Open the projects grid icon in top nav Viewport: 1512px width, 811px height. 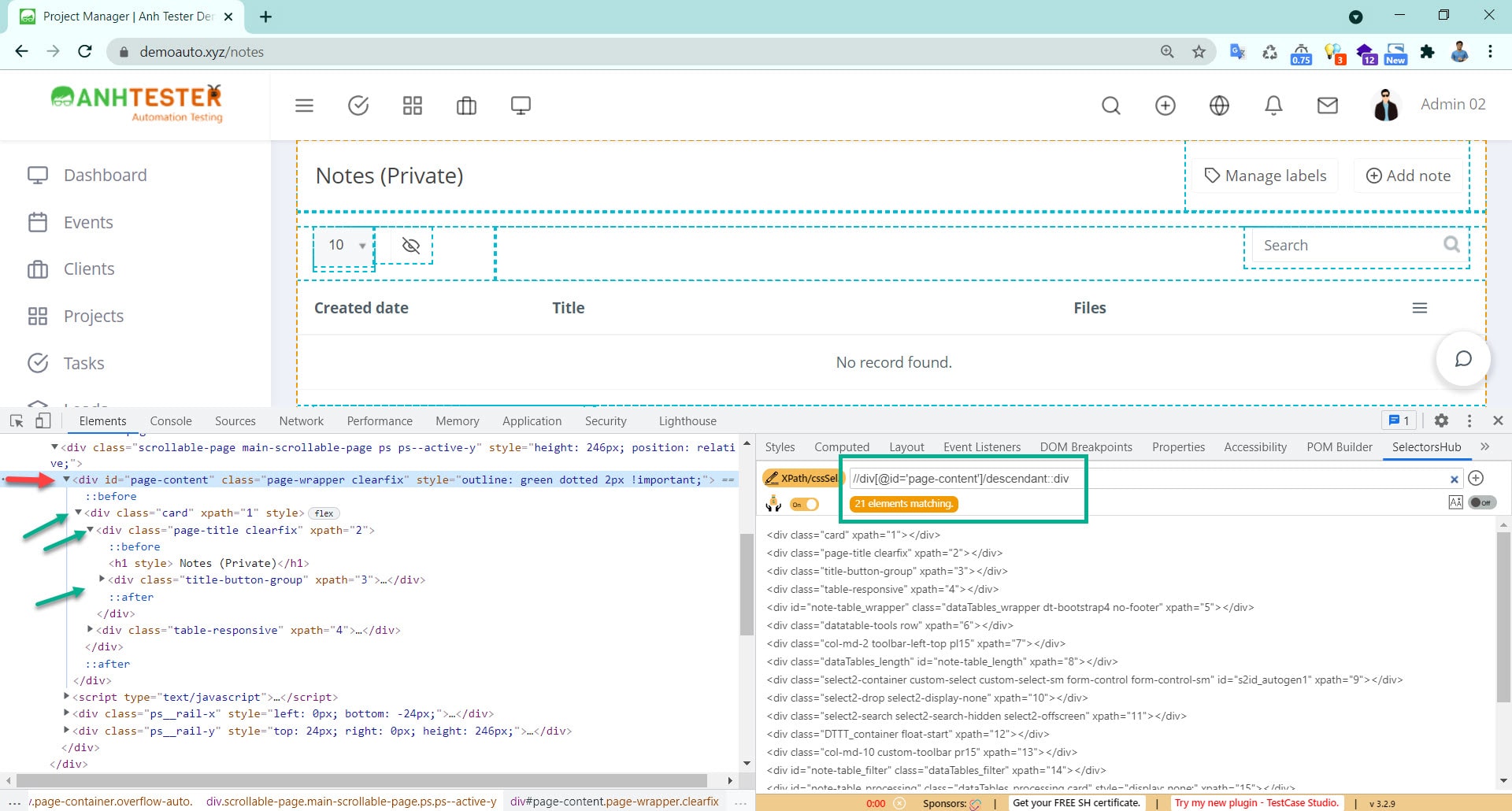413,106
